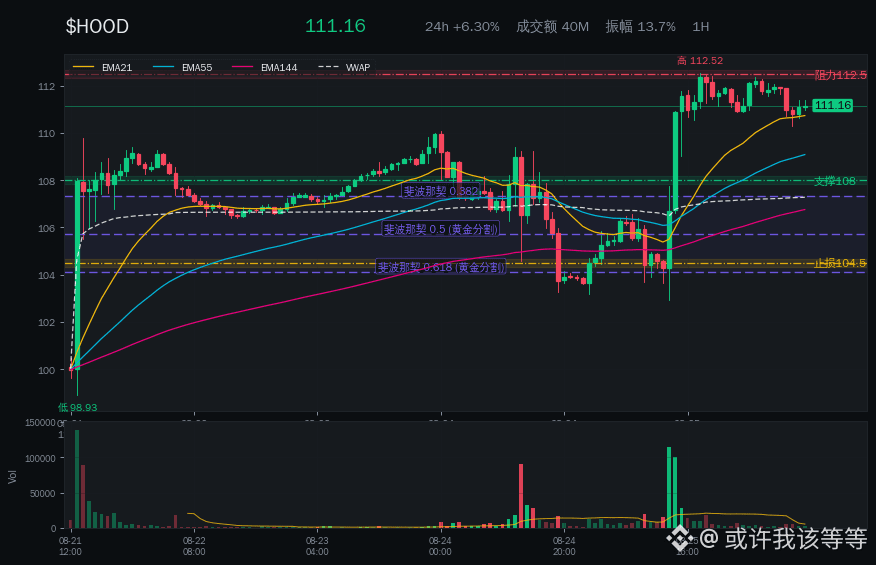Click the tall red volume bar before 08-24 20:00
Screen dimensions: 876x565
coord(521,496)
